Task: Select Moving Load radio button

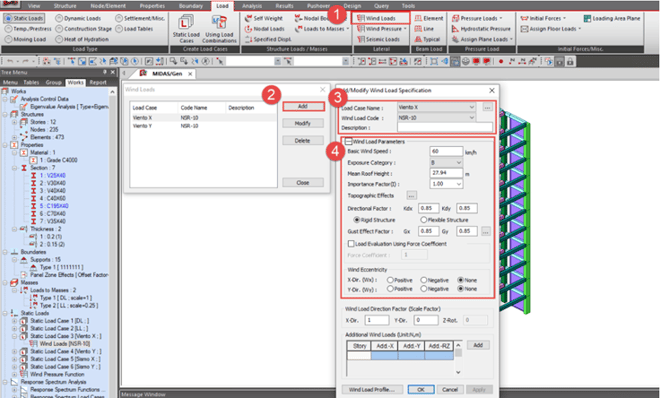Action: tap(8, 39)
